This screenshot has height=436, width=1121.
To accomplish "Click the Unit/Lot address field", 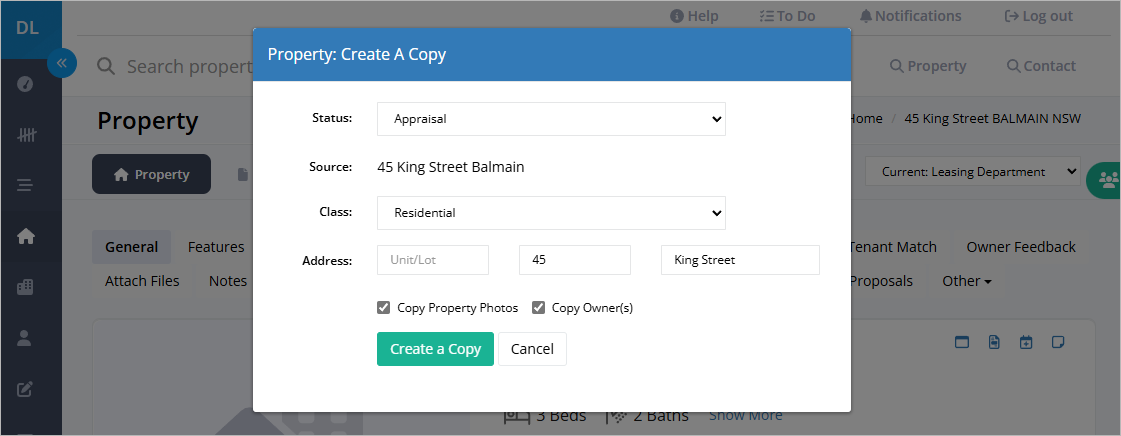I will [433, 260].
